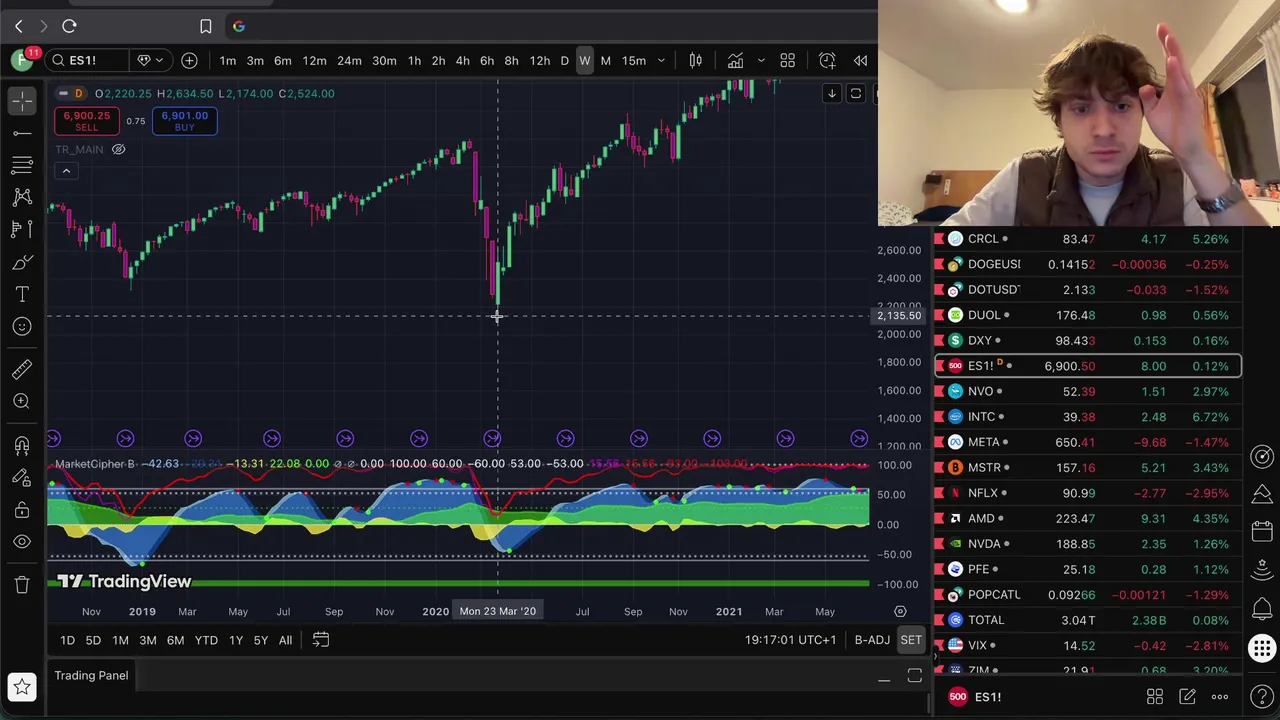1280x720 pixels.
Task: Open the details more options dots
Action: [1220, 697]
